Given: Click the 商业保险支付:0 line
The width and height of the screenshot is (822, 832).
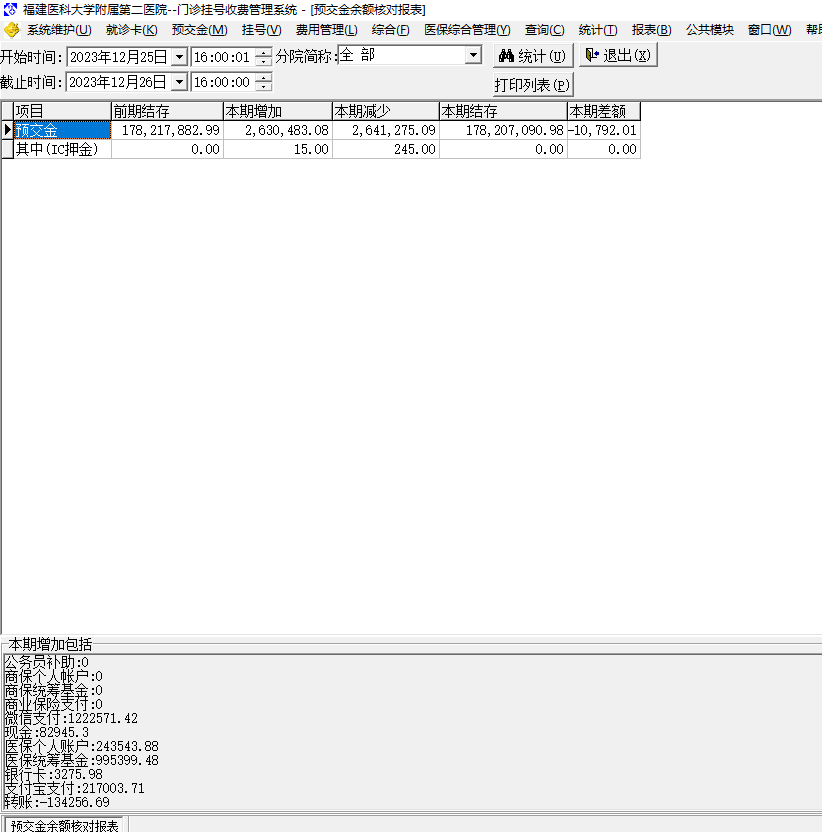Looking at the screenshot, I should click(54, 704).
